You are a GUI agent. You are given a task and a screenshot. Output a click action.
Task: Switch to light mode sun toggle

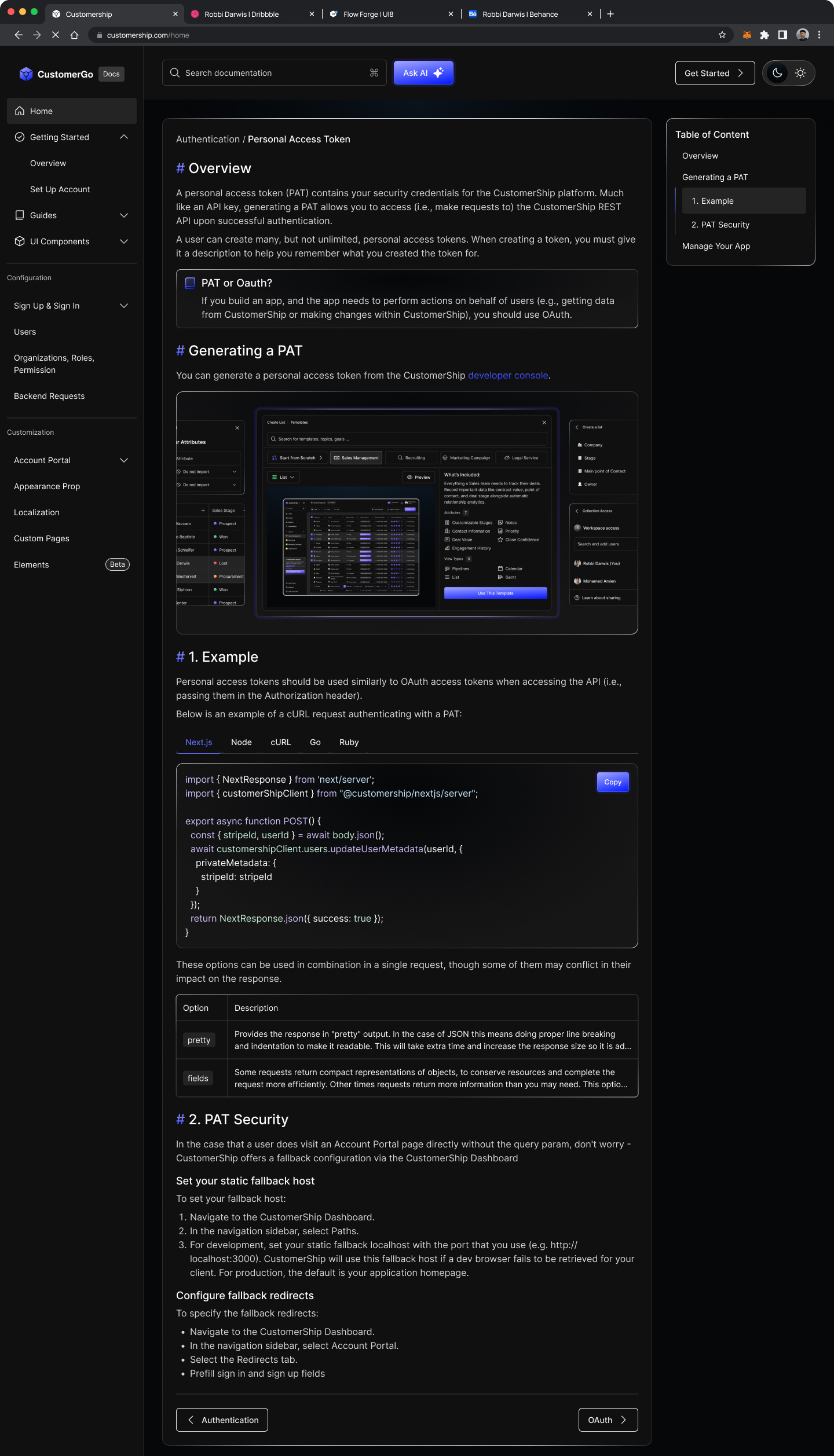point(800,73)
